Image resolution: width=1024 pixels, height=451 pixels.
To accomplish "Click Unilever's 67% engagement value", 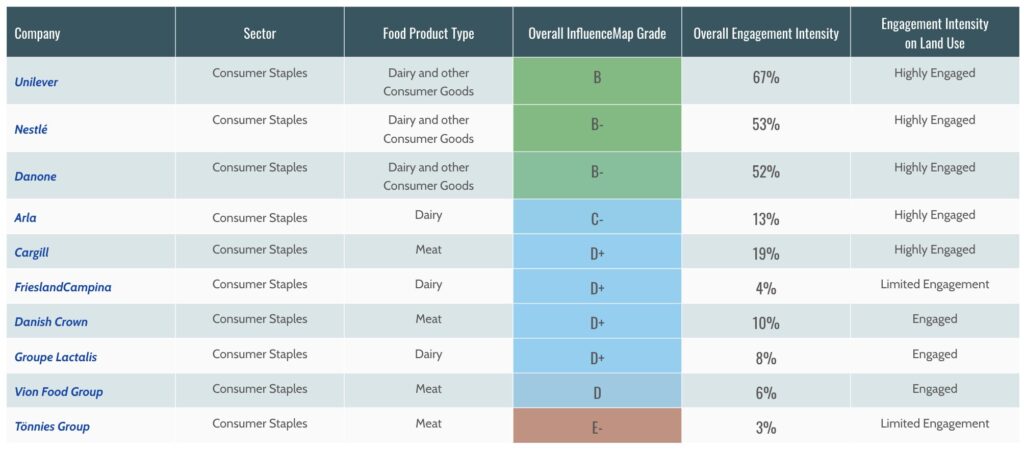I will [x=766, y=78].
